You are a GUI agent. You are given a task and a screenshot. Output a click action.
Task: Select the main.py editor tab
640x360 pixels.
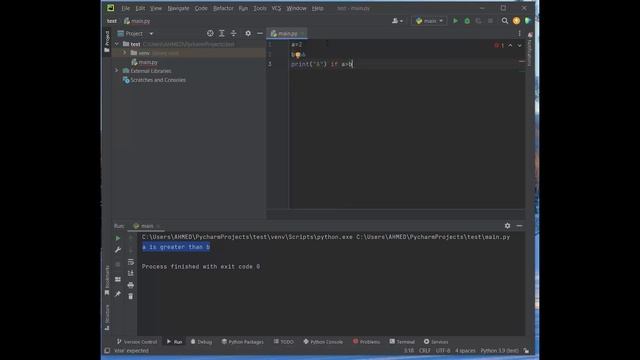[x=287, y=33]
